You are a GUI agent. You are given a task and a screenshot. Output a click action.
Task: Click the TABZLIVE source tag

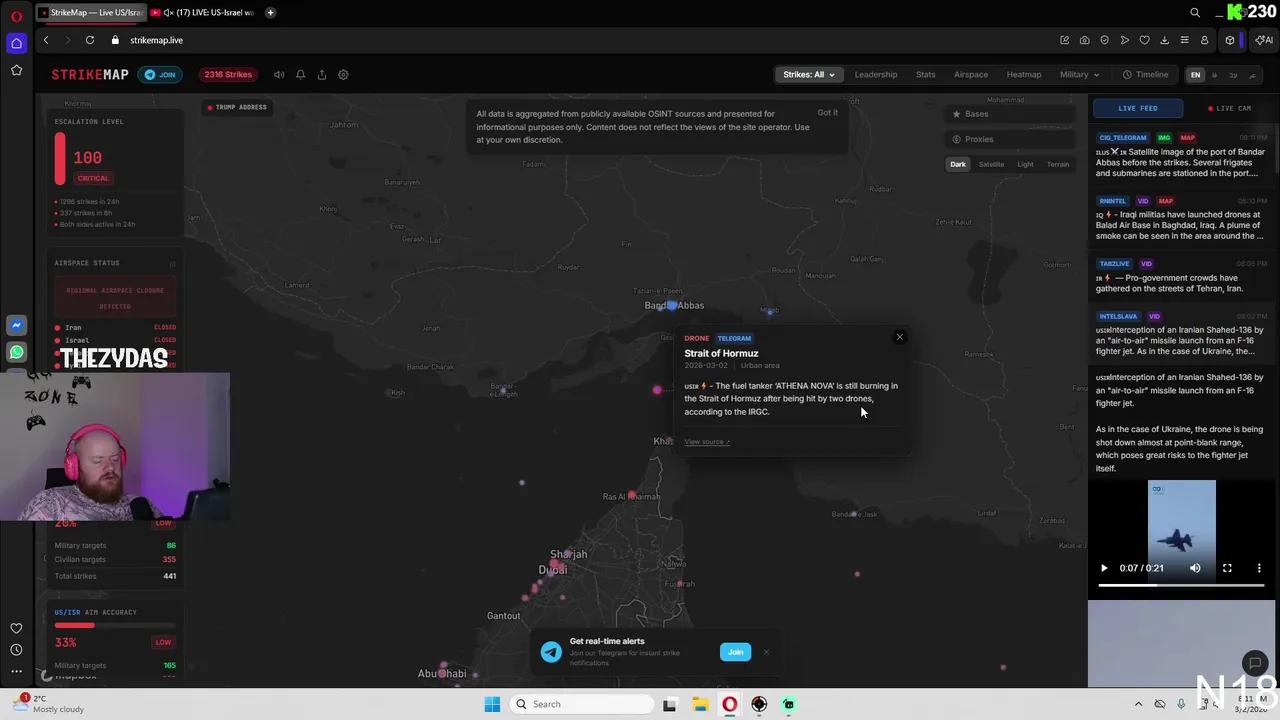pos(1114,264)
